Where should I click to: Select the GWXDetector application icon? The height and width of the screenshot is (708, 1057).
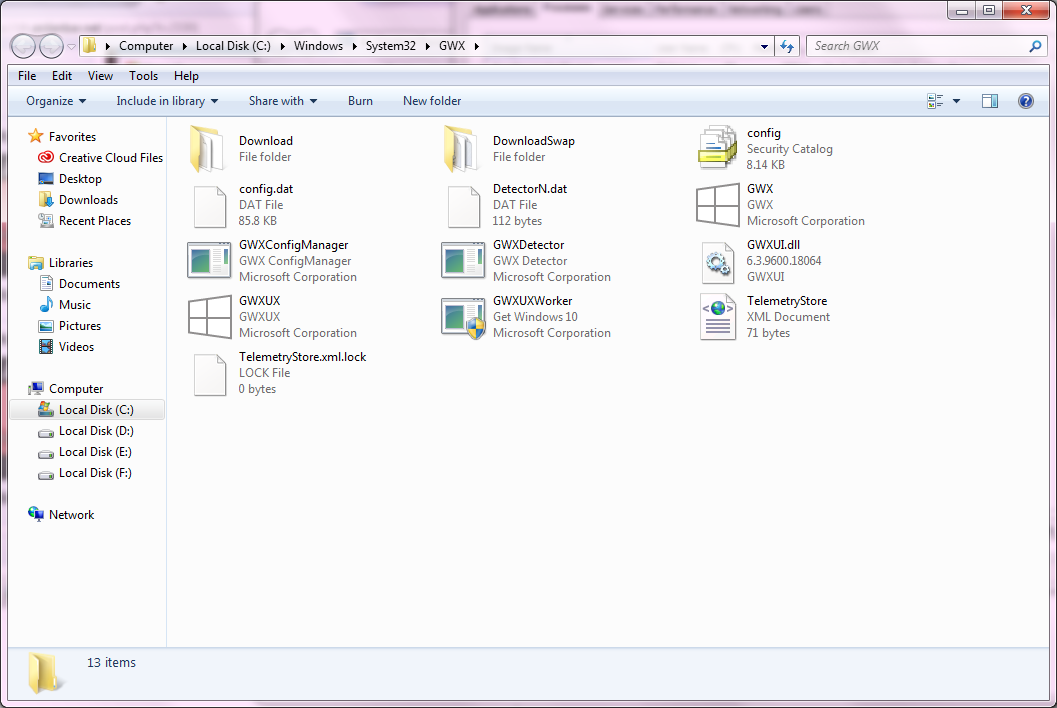point(463,260)
